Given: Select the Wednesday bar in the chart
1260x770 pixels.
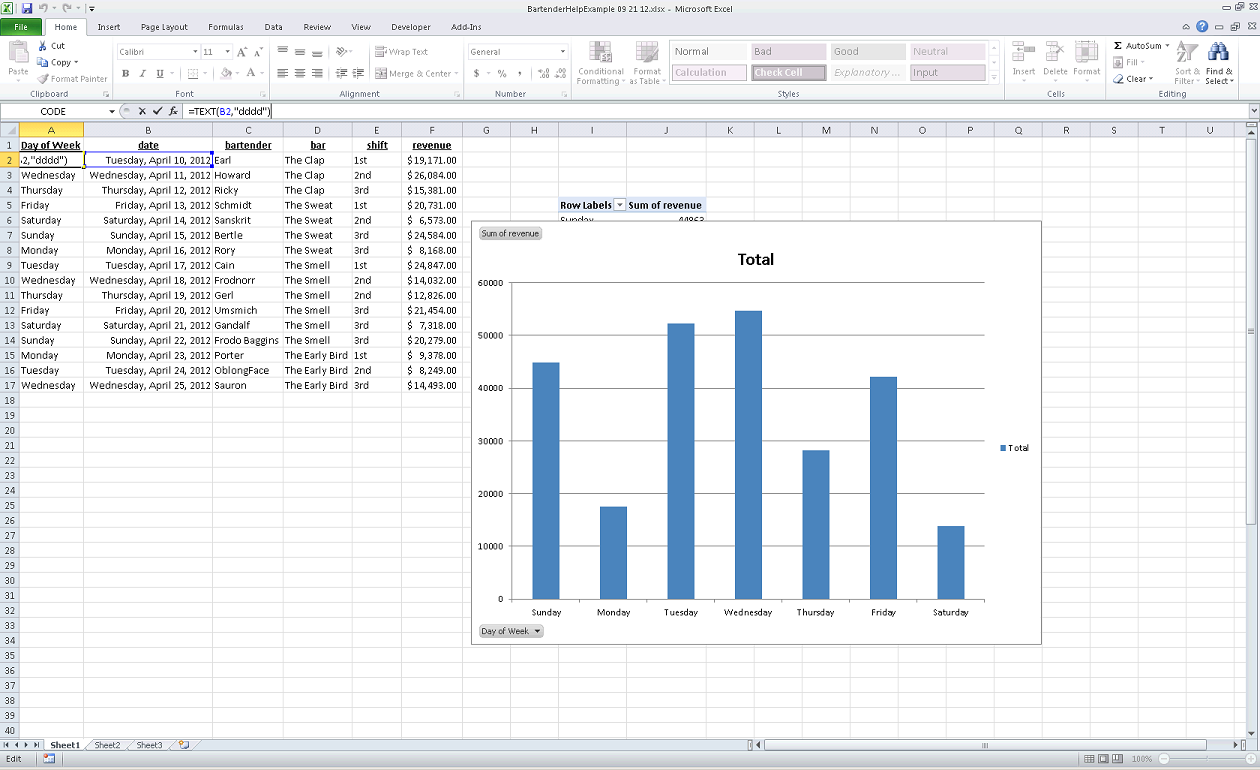Looking at the screenshot, I should [747, 455].
